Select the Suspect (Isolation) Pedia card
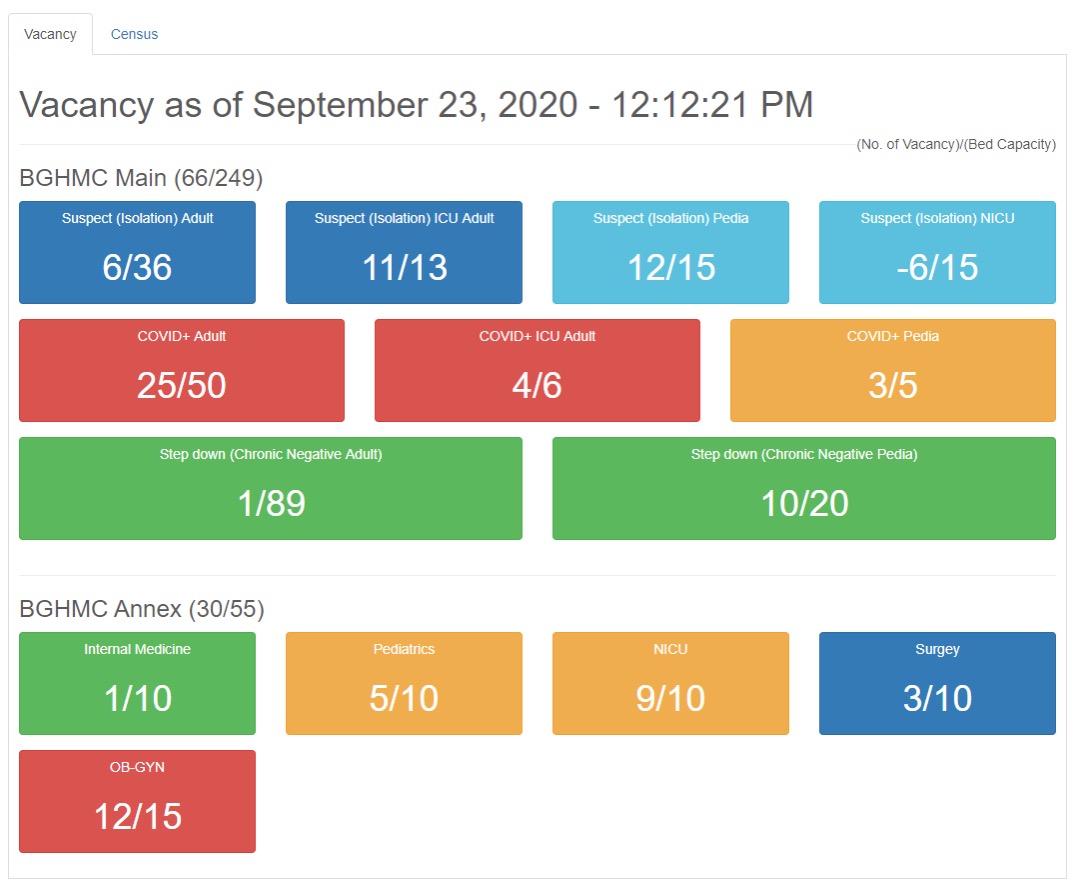The image size is (1077, 888). click(671, 252)
